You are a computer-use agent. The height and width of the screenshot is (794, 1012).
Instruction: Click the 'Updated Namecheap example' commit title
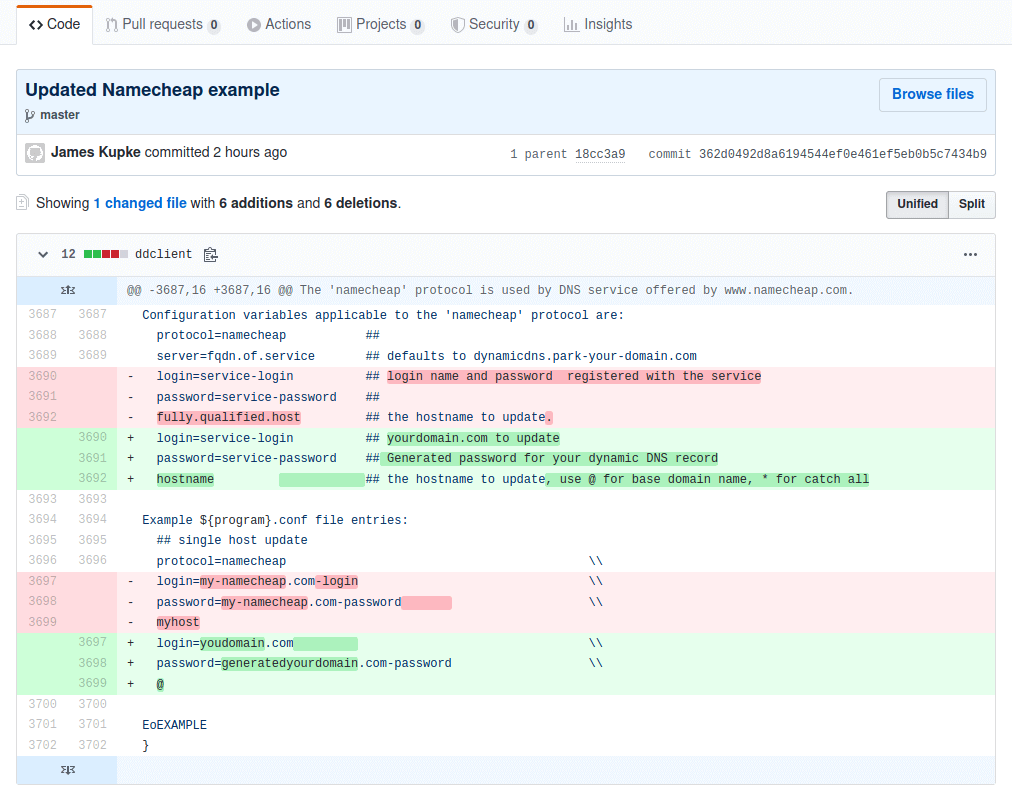(152, 90)
